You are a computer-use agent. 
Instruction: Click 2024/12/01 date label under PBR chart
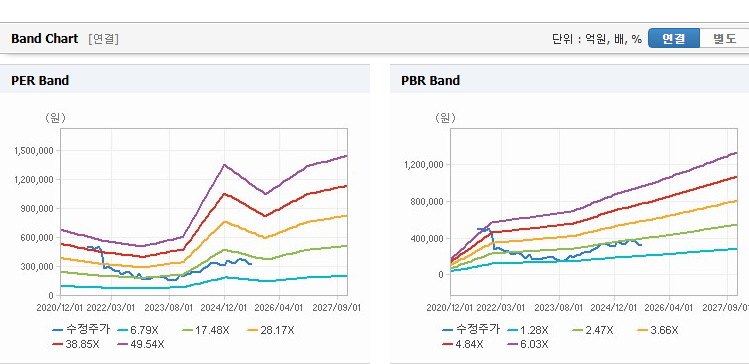(614, 308)
